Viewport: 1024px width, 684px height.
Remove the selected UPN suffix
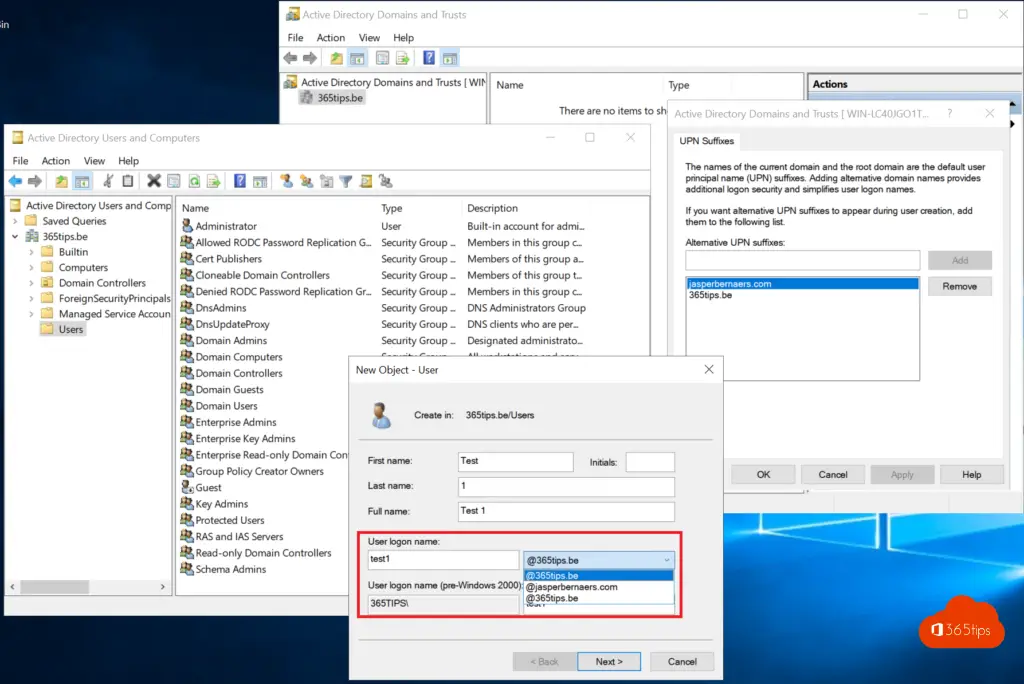pos(959,286)
